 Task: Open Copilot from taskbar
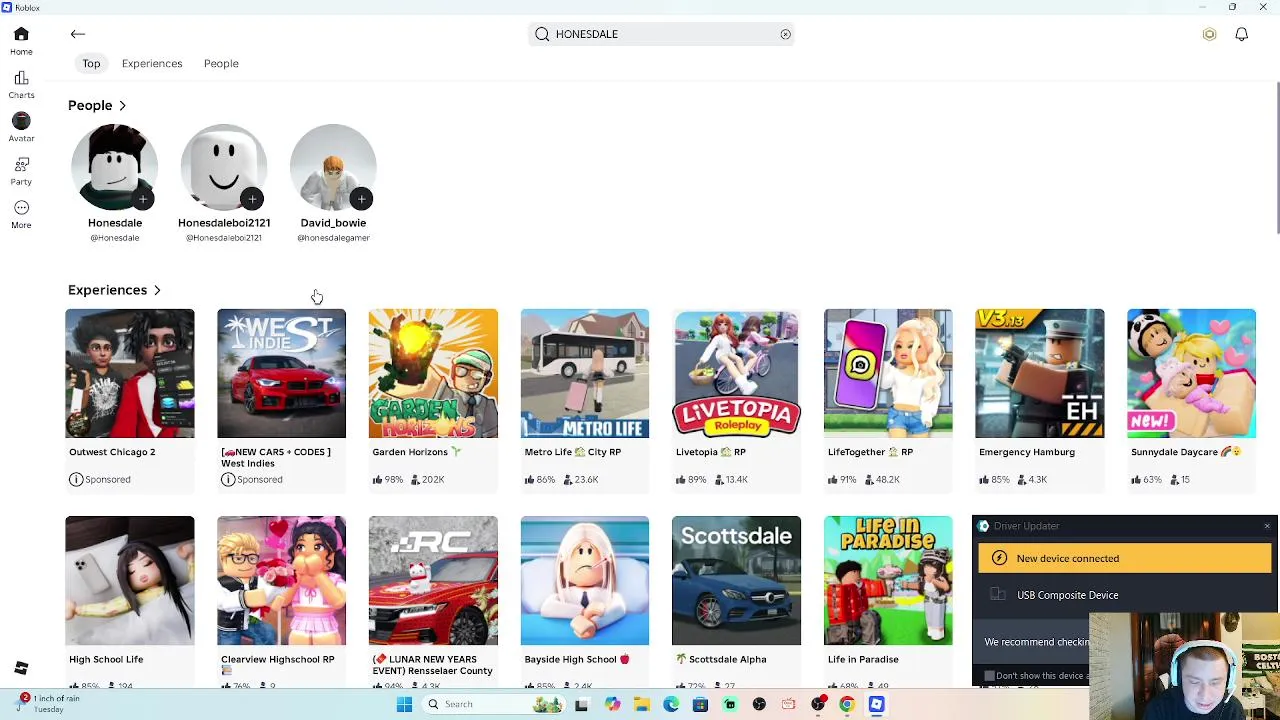point(612,704)
